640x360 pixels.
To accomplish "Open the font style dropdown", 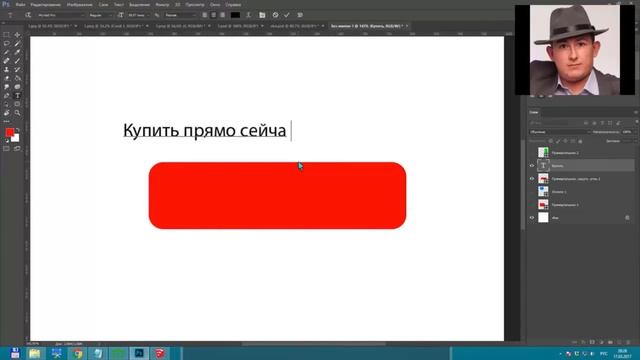I will 100,15.
